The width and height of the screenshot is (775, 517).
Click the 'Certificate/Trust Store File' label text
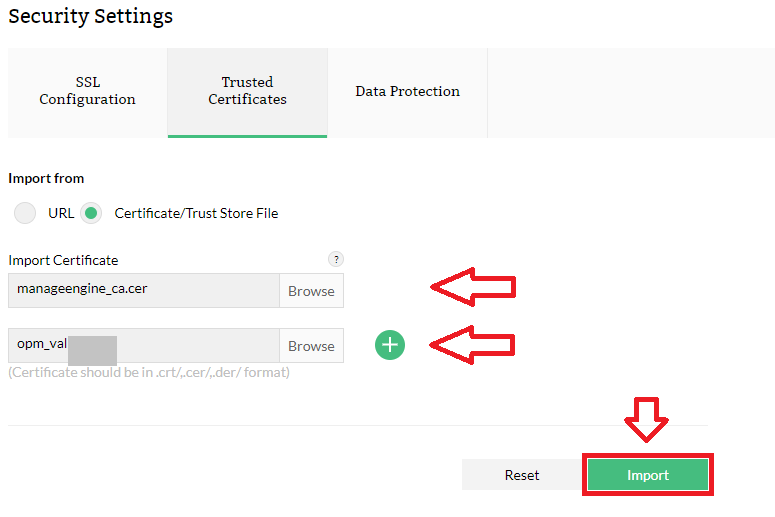pos(196,213)
